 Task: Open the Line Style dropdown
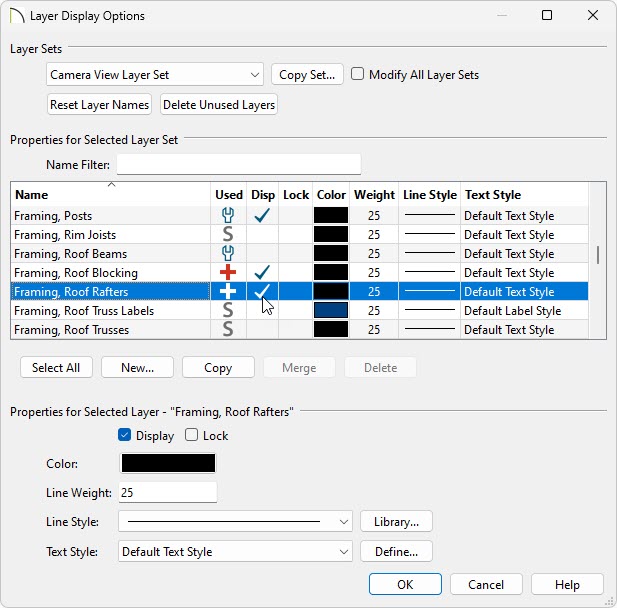[235, 521]
